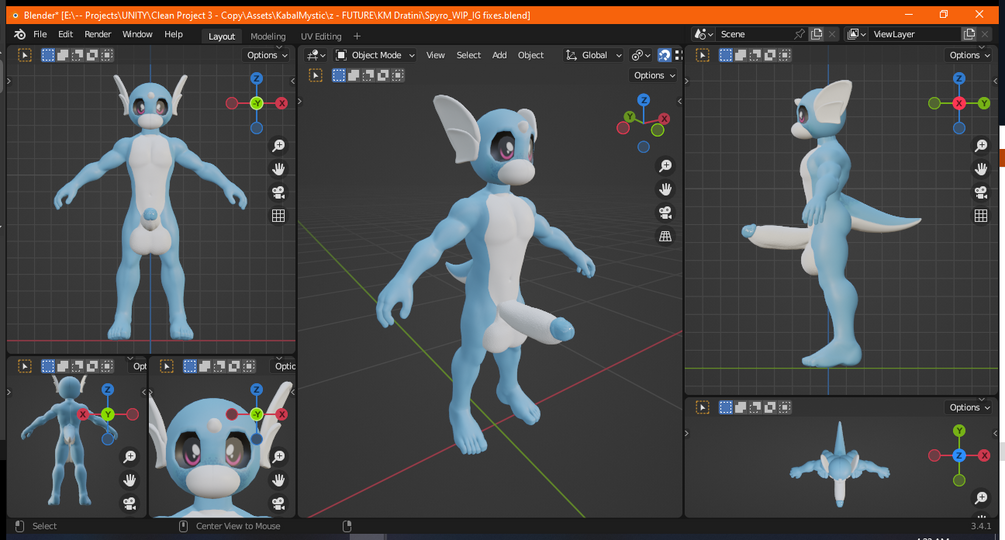
Task: Click the zoom magnifier in top-left viewport
Action: [278, 146]
